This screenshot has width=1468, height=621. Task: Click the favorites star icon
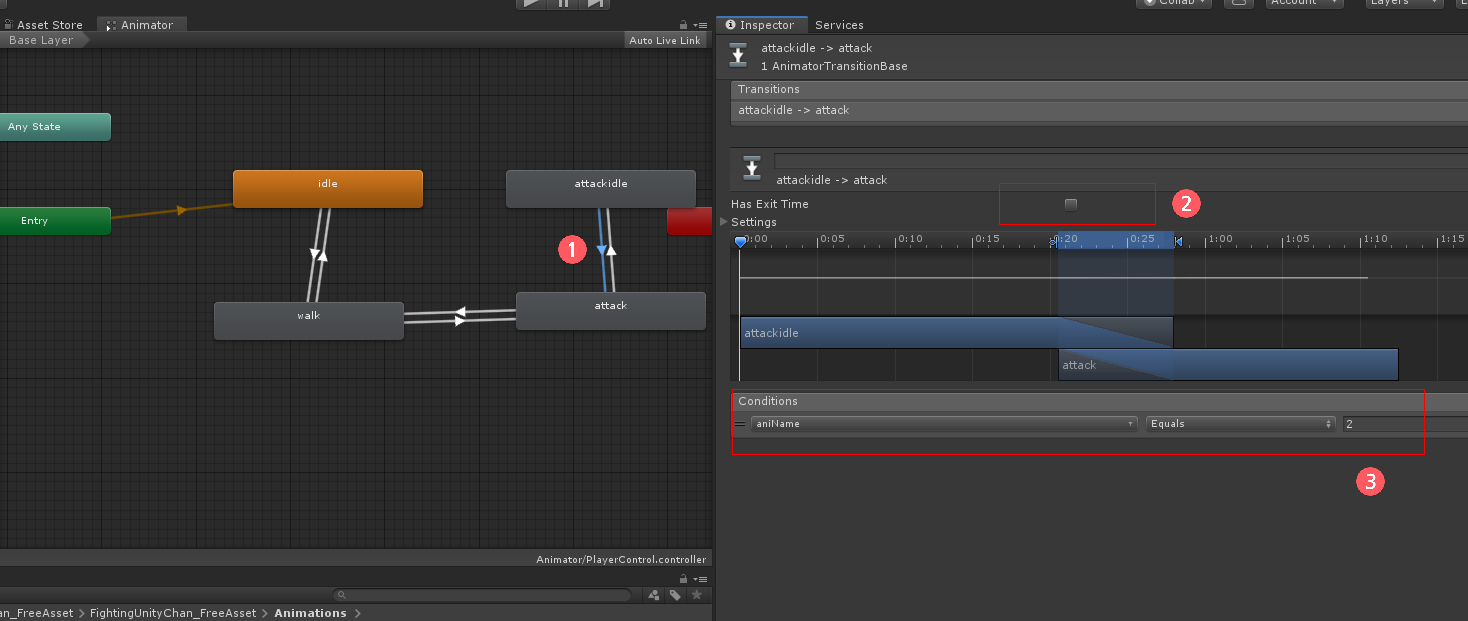click(x=697, y=595)
